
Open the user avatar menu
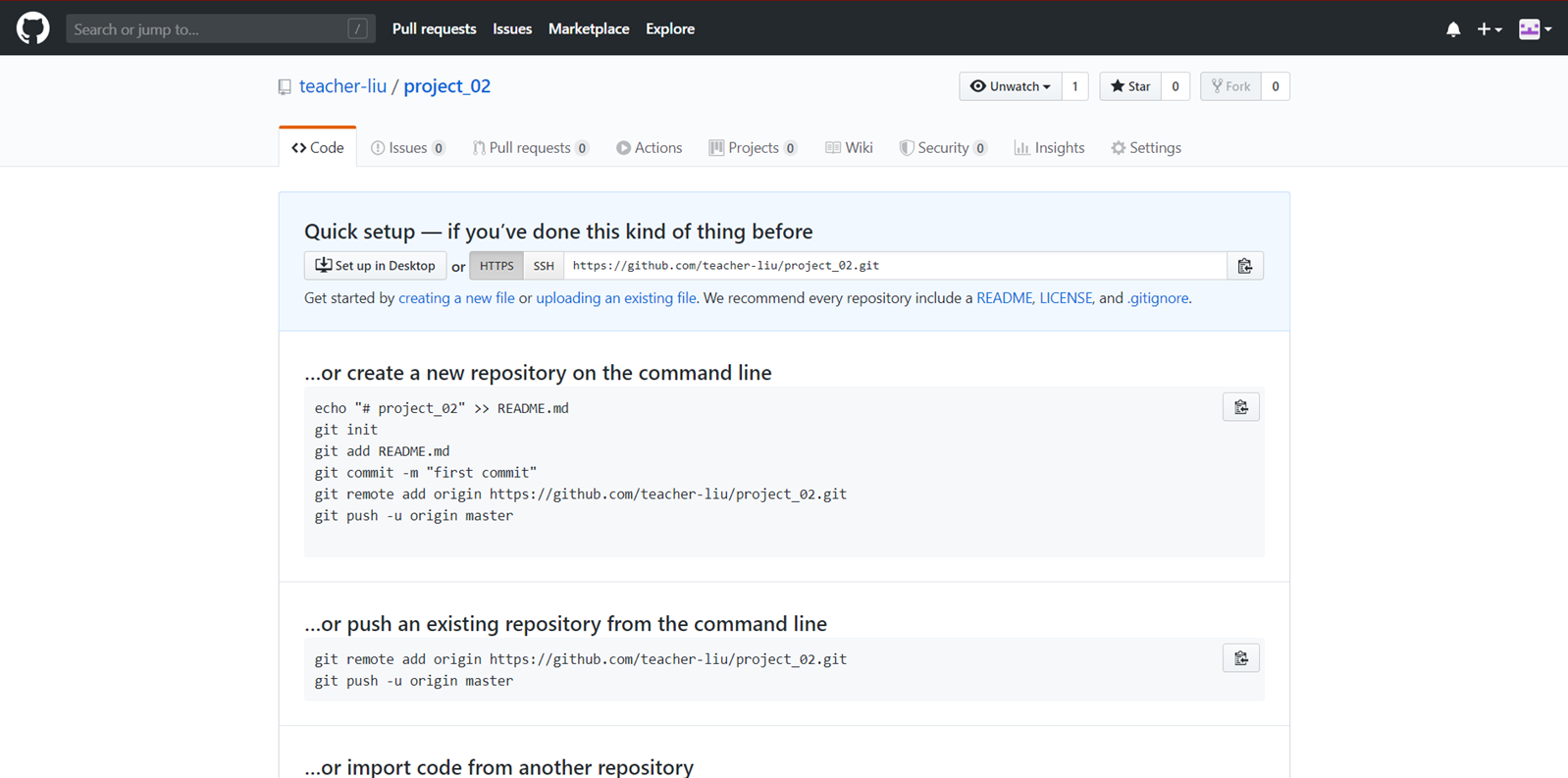tap(1535, 29)
